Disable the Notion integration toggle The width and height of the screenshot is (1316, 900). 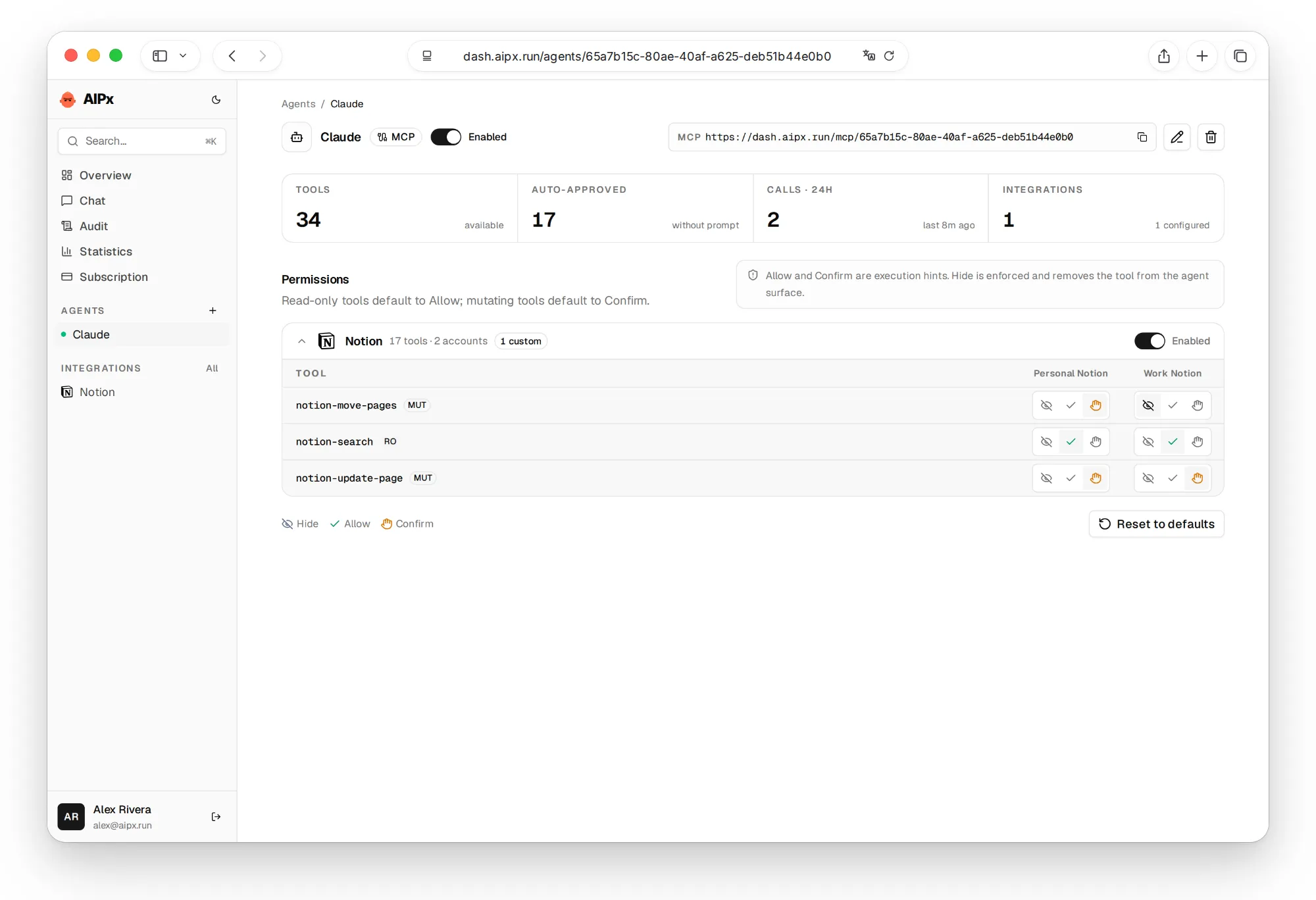coord(1150,341)
